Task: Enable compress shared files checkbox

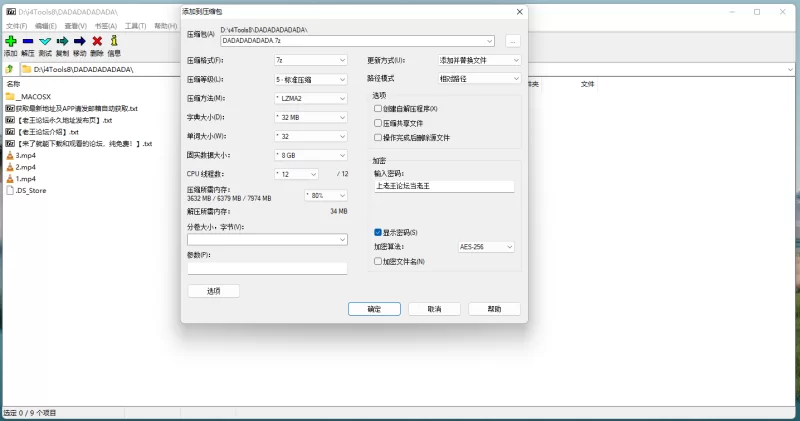Action: (378, 123)
